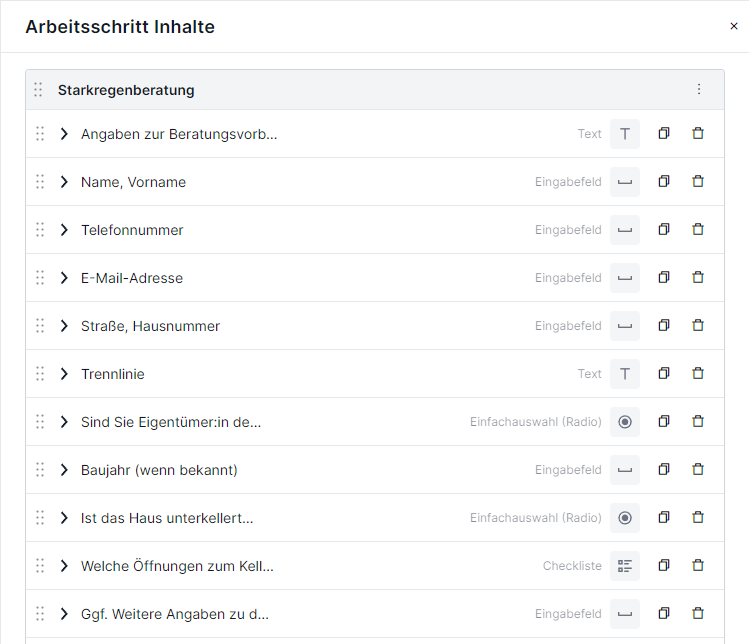The image size is (749, 644).
Task: Expand the Telefonnummer item
Action: (64, 230)
